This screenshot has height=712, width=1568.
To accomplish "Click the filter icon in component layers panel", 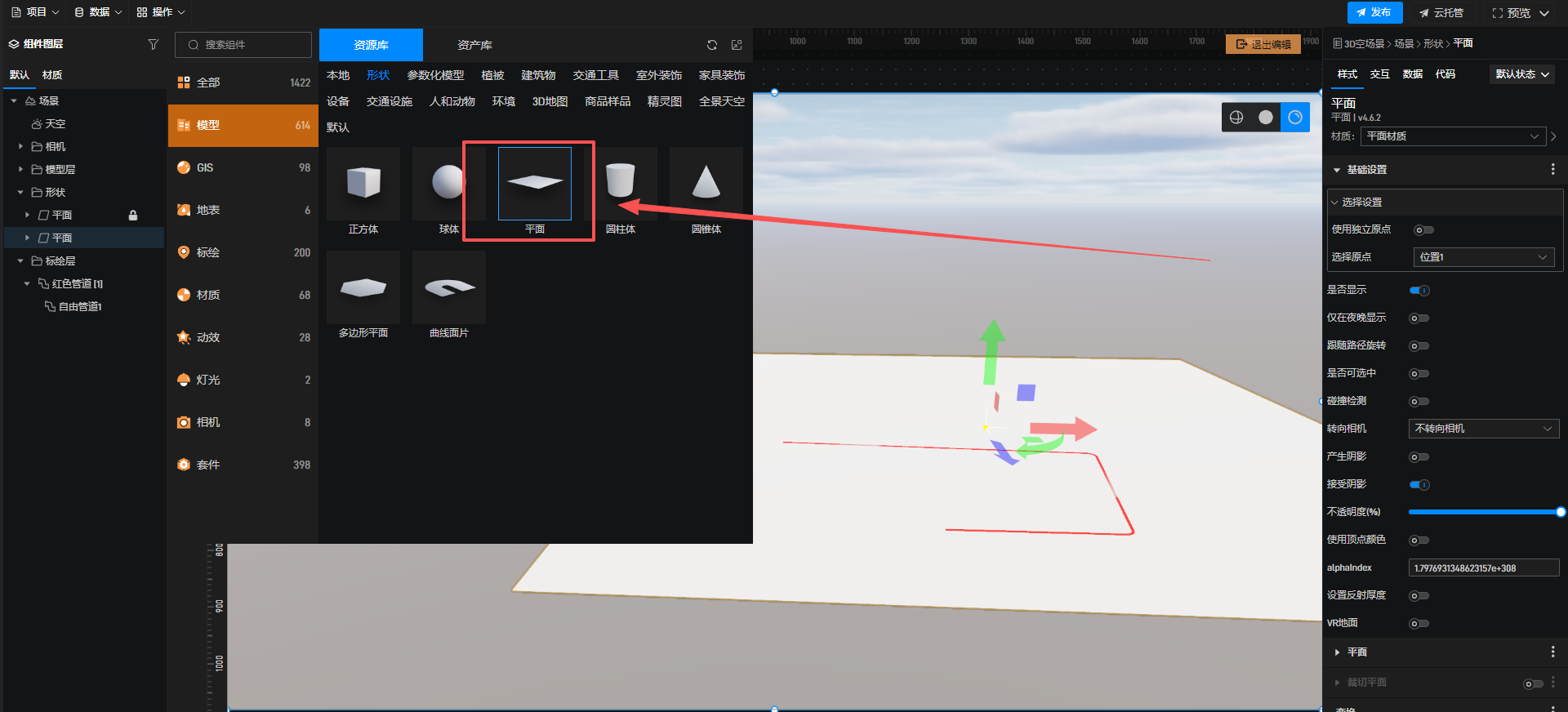I will (x=153, y=44).
